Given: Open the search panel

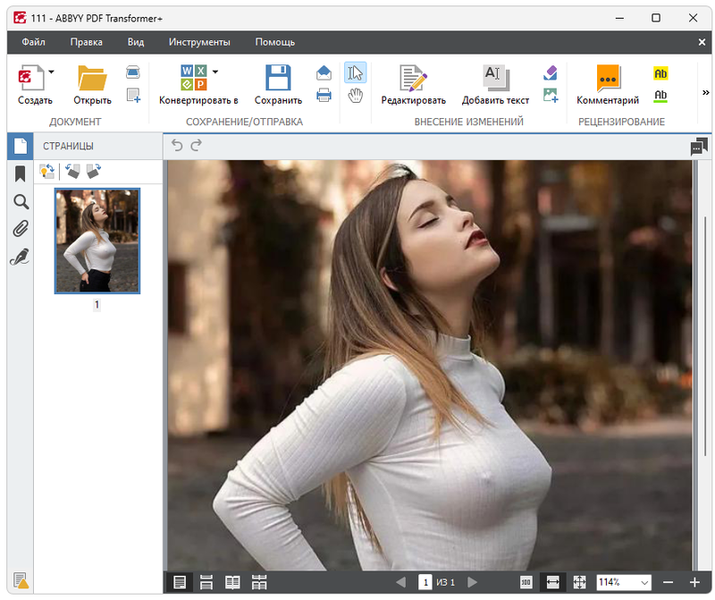Looking at the screenshot, I should 21,201.
